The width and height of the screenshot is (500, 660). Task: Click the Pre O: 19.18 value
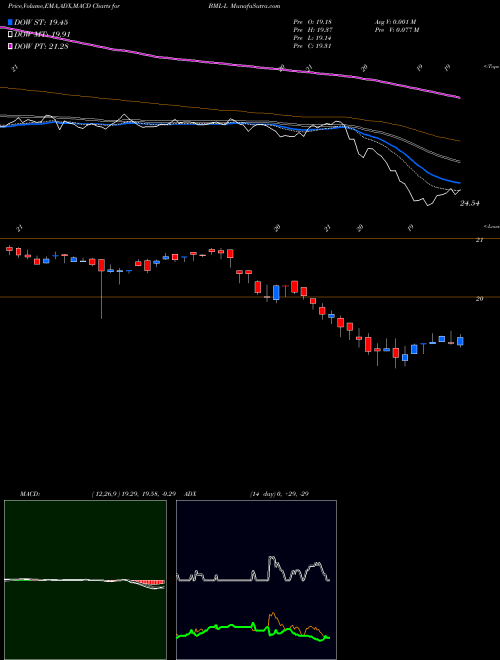pyautogui.click(x=313, y=22)
